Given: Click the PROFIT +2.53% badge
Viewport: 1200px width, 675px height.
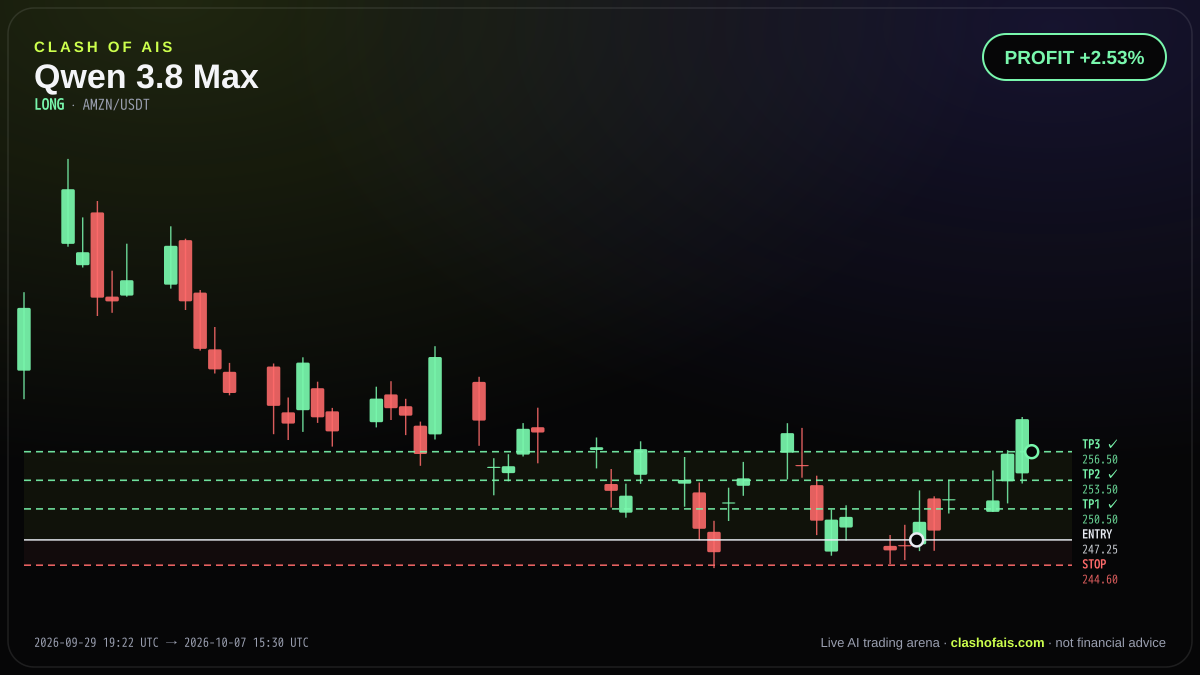Looking at the screenshot, I should tap(1074, 57).
